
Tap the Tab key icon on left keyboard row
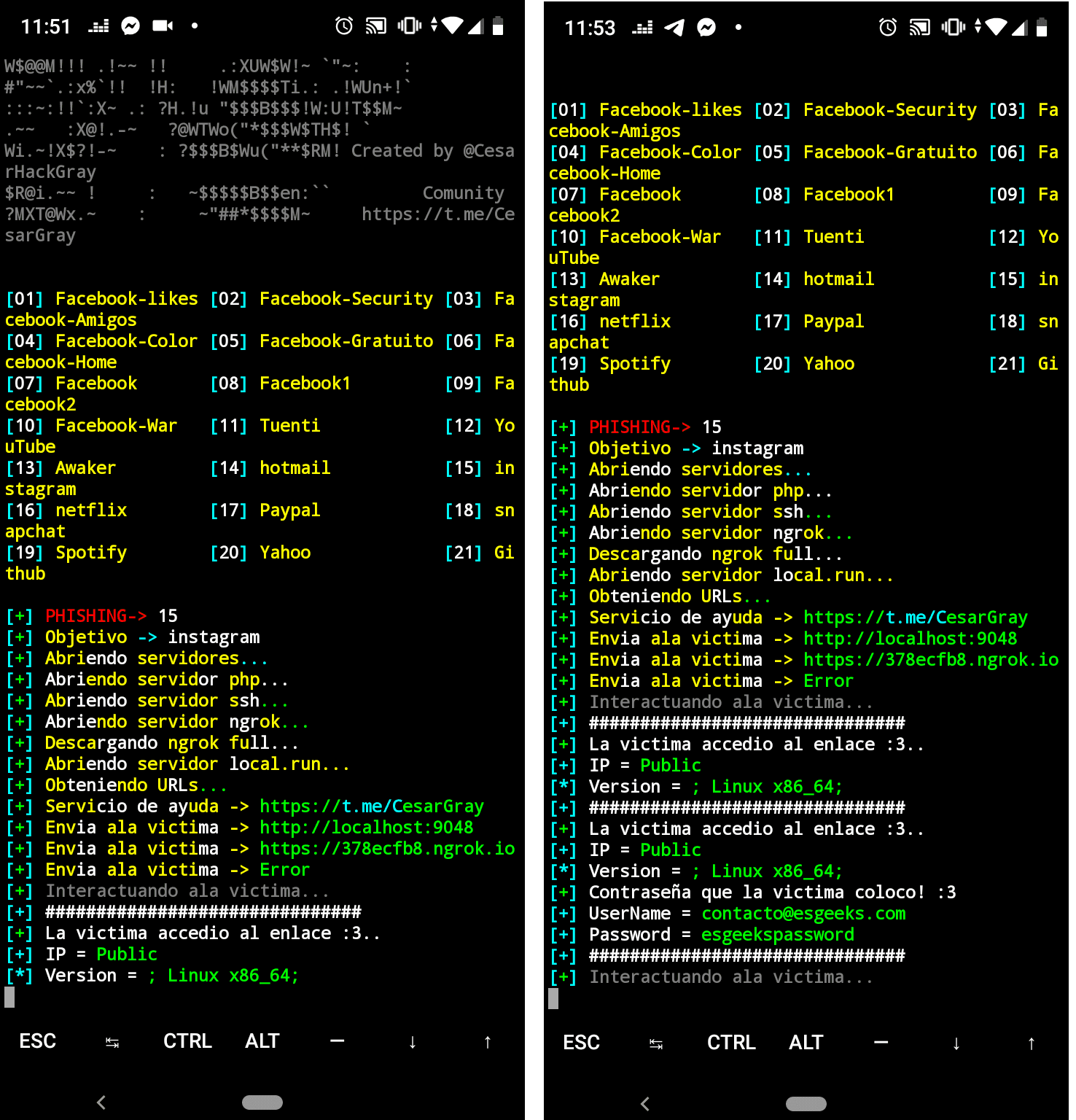tap(112, 1043)
